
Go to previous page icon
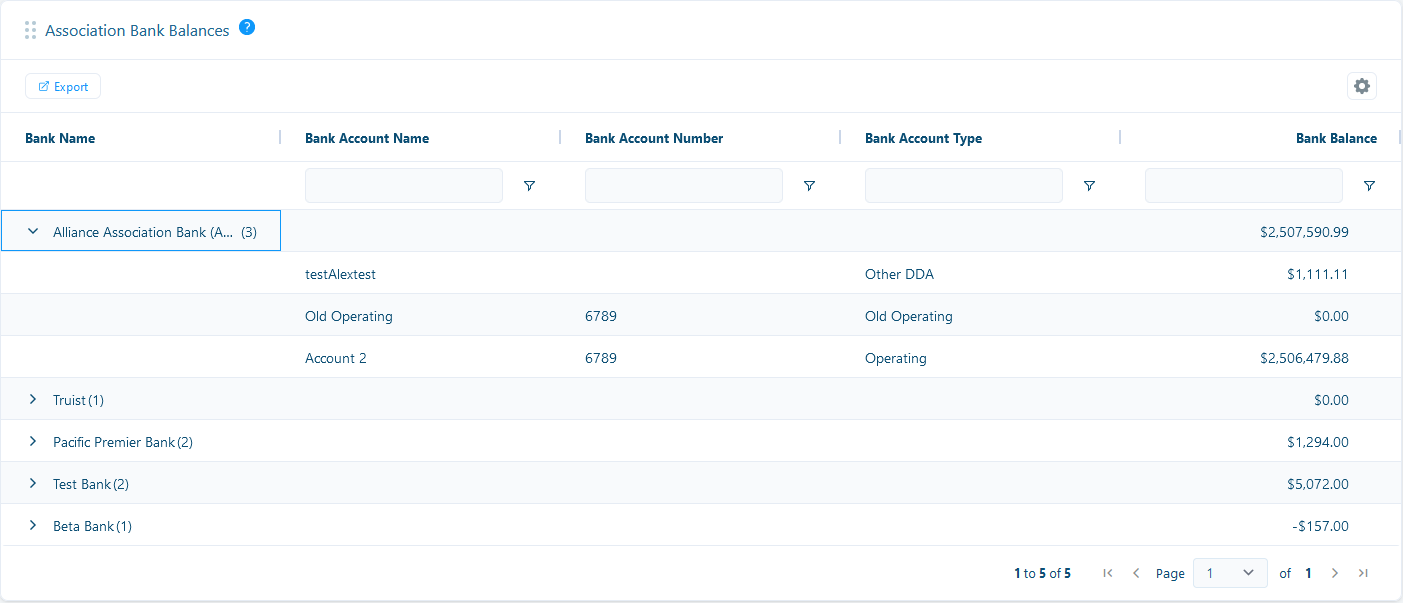pos(1136,573)
